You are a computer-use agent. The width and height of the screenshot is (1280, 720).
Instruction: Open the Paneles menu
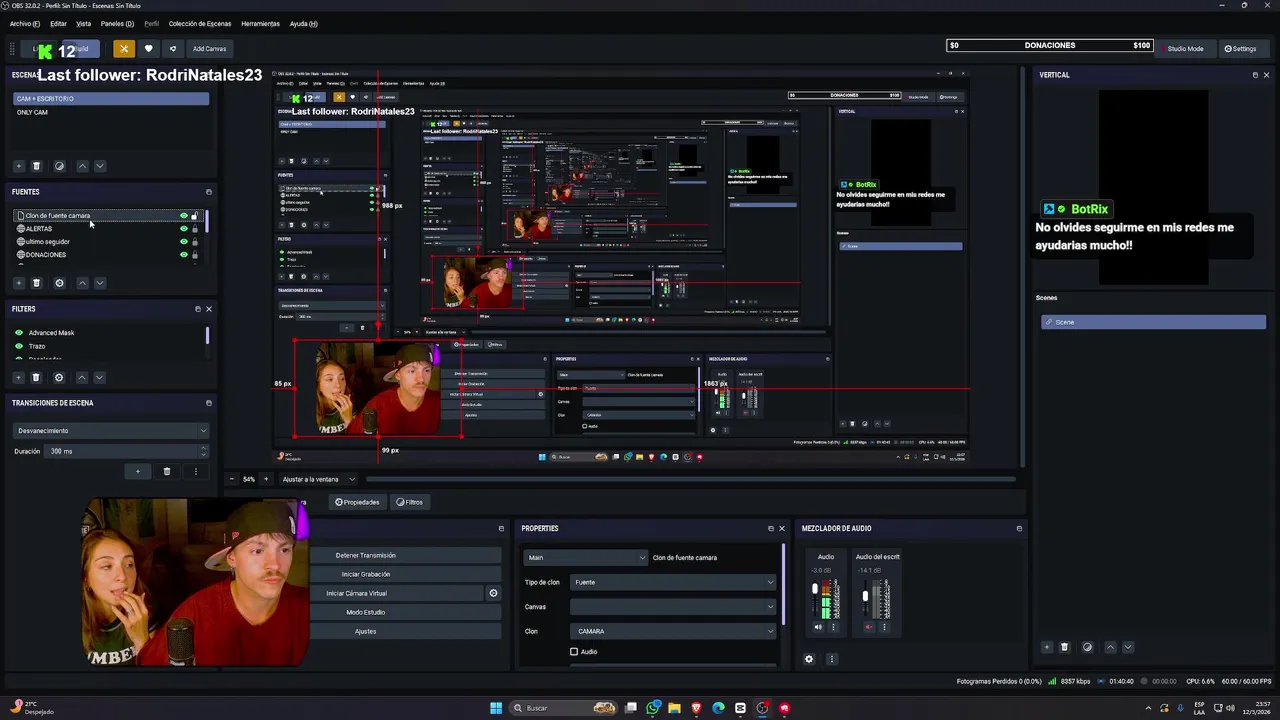117,23
